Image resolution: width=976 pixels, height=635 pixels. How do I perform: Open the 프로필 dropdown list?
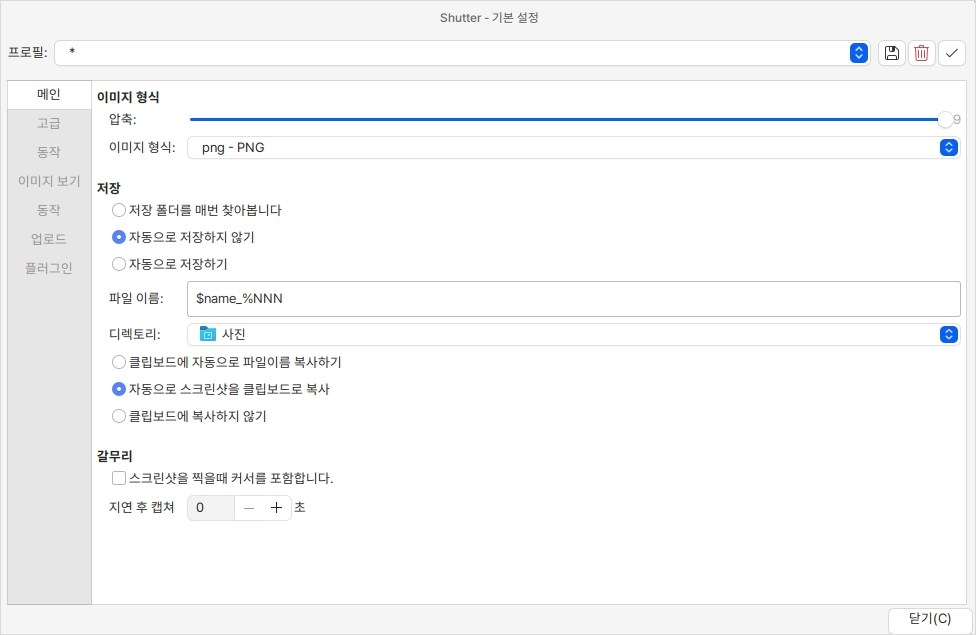(858, 53)
